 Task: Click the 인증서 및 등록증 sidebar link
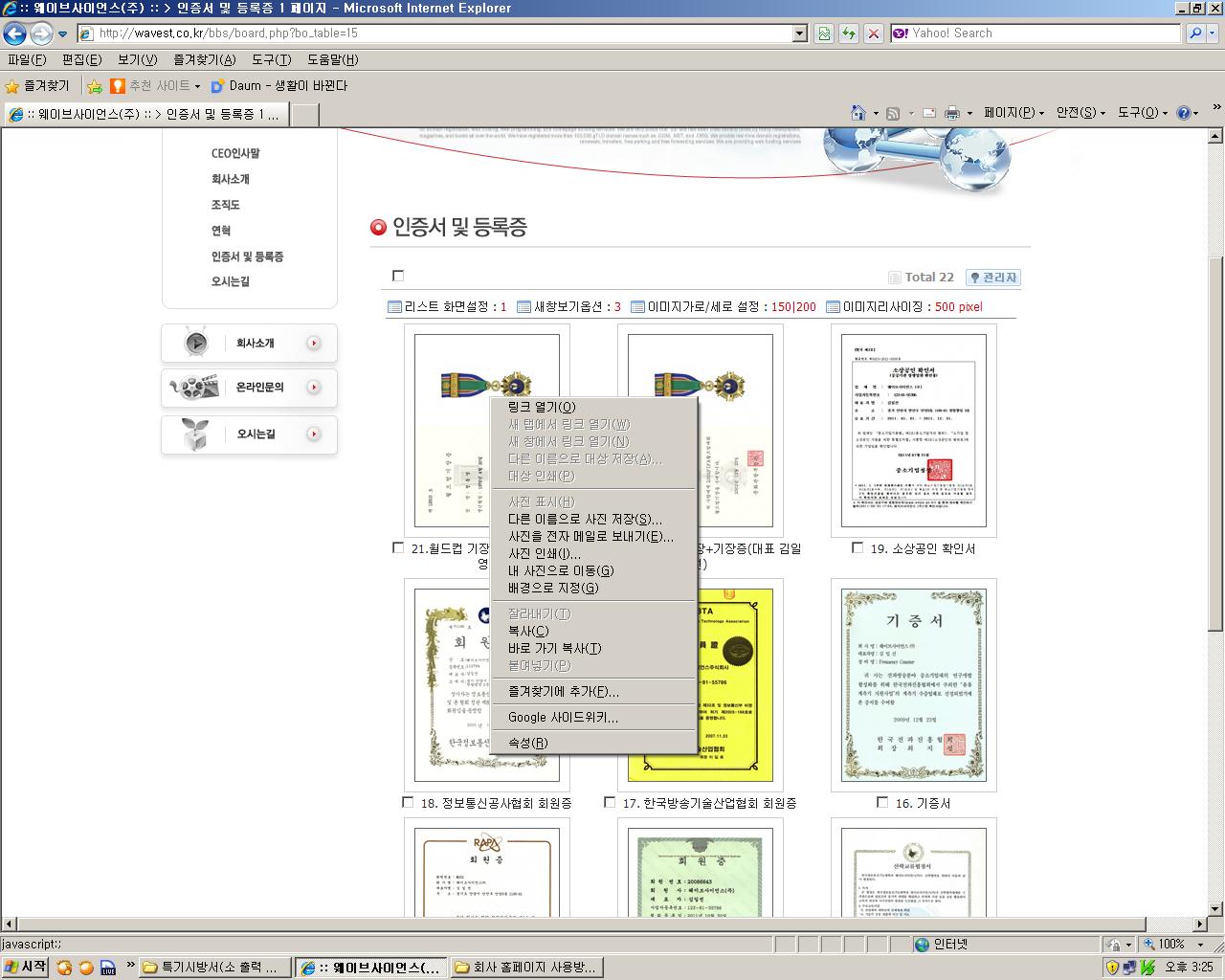point(247,256)
